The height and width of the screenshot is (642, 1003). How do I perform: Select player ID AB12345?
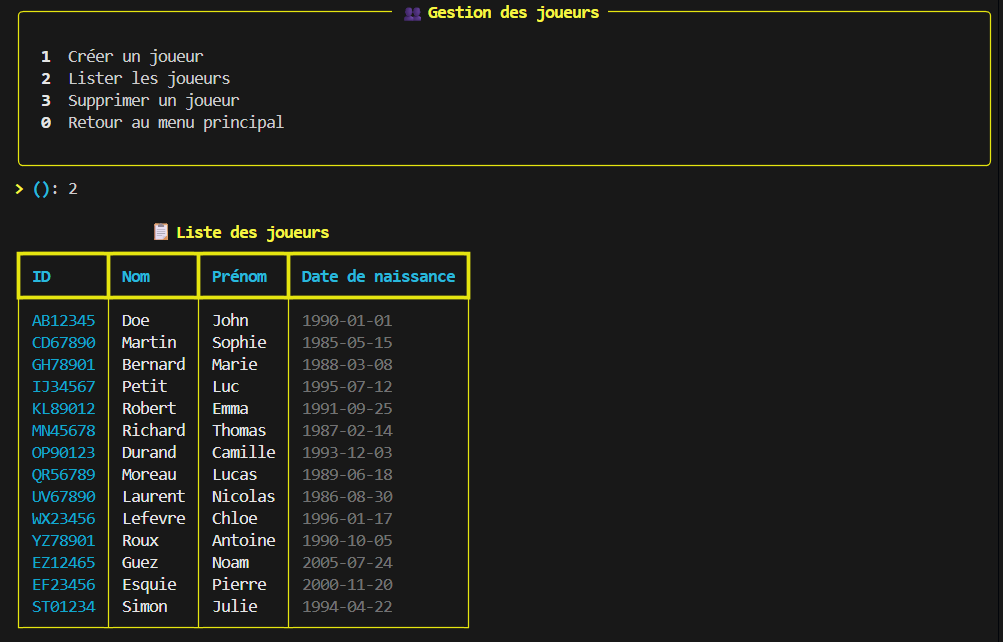pos(63,320)
